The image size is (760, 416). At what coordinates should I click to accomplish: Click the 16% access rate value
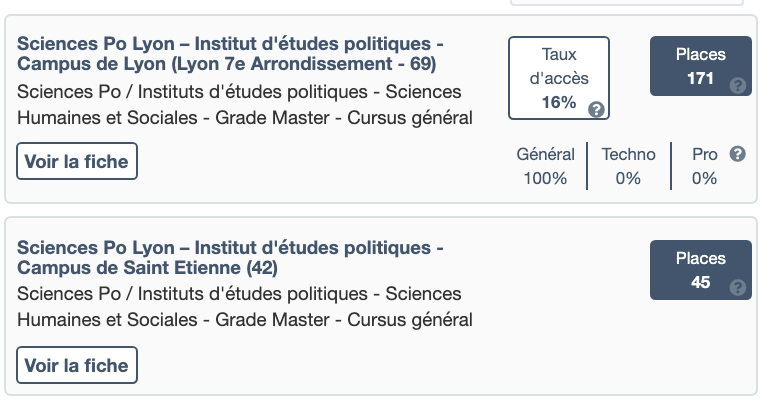(x=559, y=102)
